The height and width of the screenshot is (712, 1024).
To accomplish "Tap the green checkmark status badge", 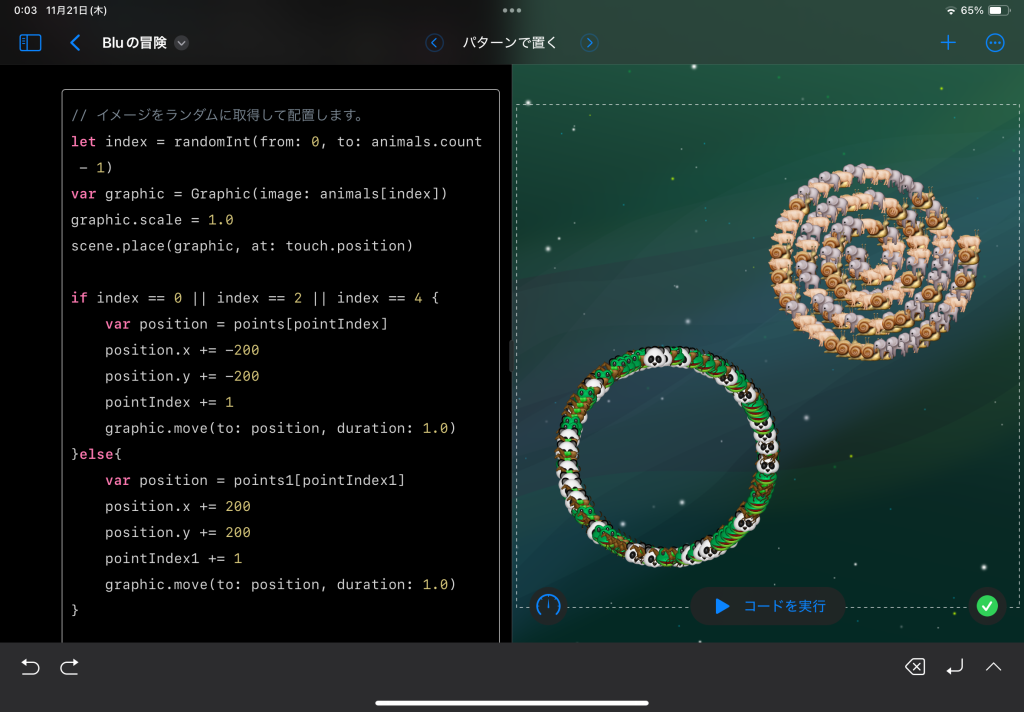I will pyautogui.click(x=987, y=606).
